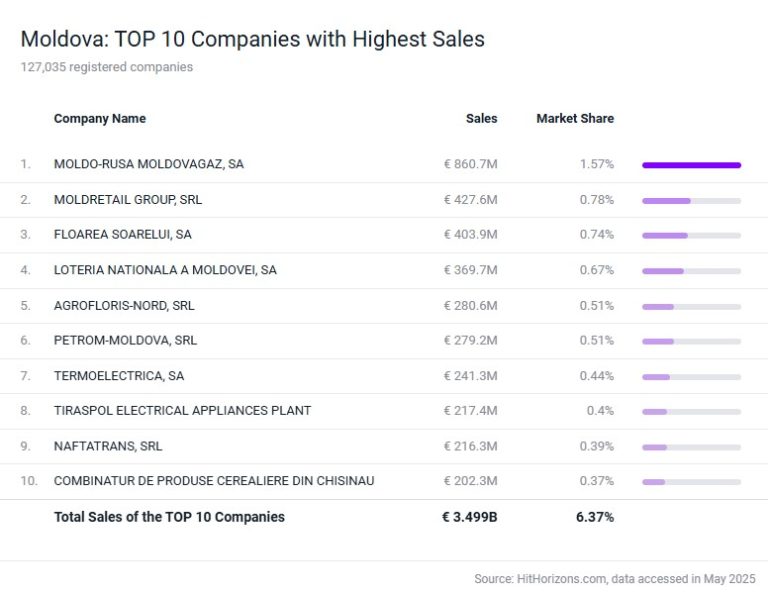The image size is (768, 595).
Task: Click the title 'Moldova: TOP 10 Companies with Highest Sales'
Action: click(253, 39)
